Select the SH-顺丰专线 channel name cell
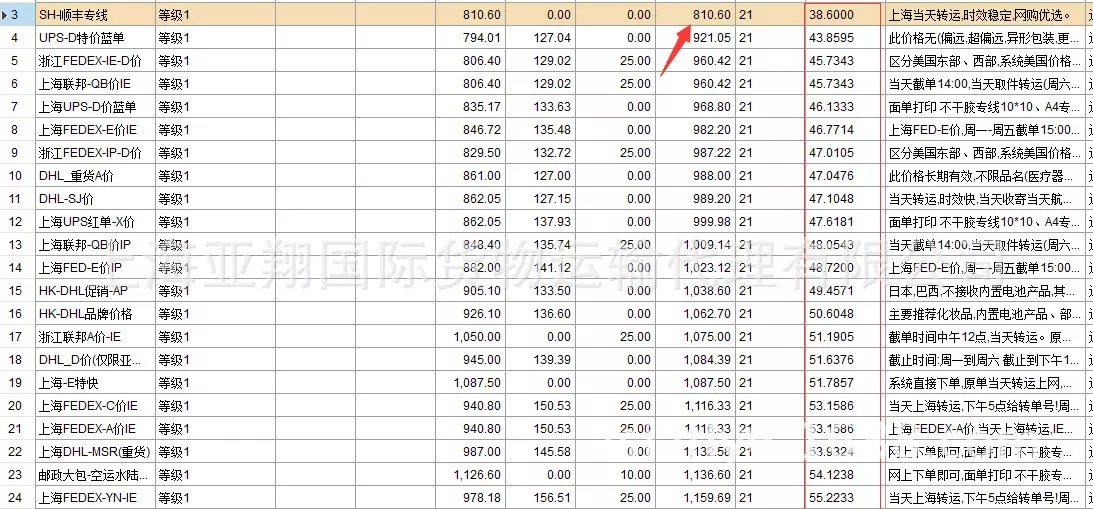The height and width of the screenshot is (509, 1093). tap(95, 15)
